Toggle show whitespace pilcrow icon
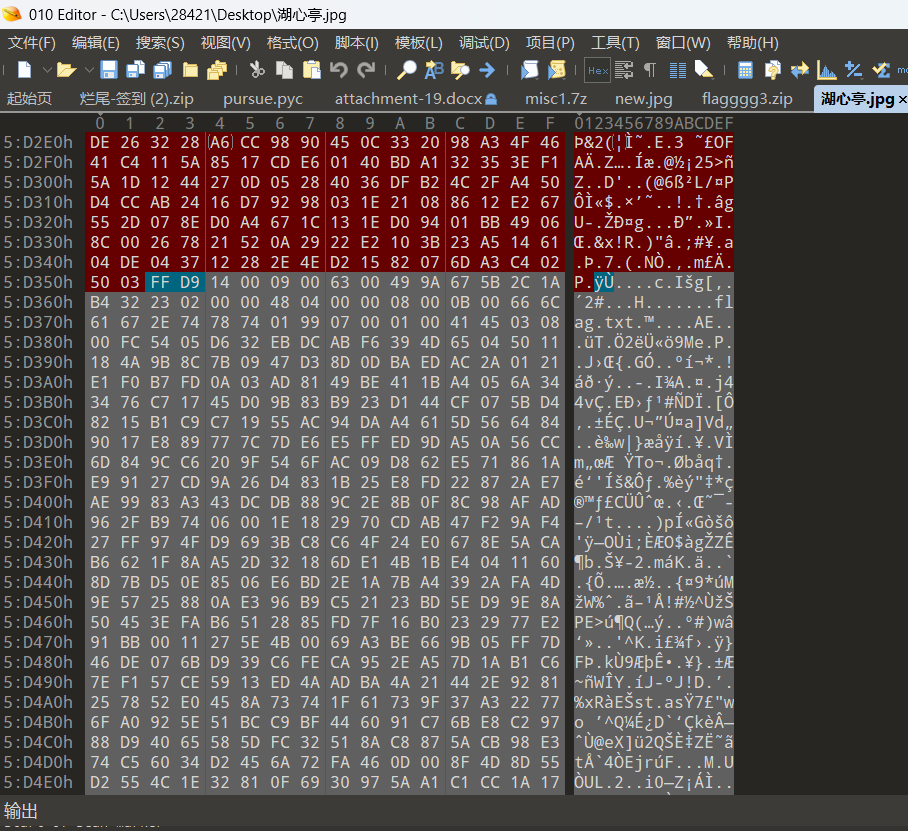 click(x=650, y=70)
